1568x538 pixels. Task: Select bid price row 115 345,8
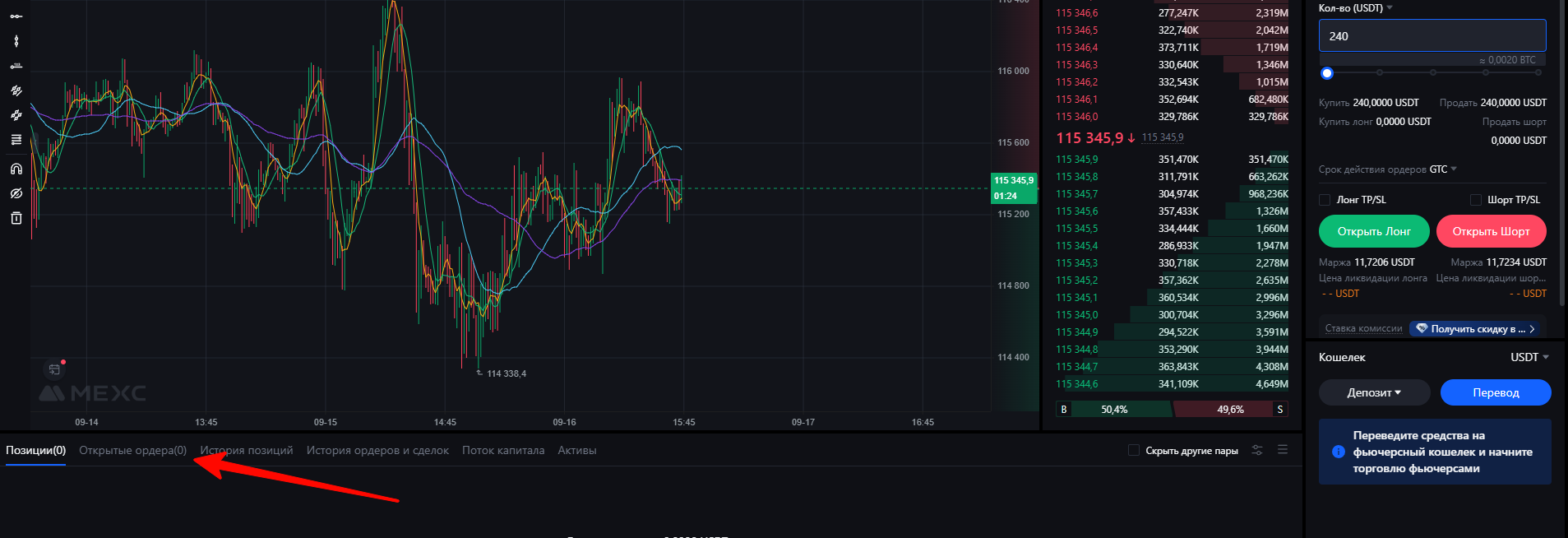click(1172, 176)
